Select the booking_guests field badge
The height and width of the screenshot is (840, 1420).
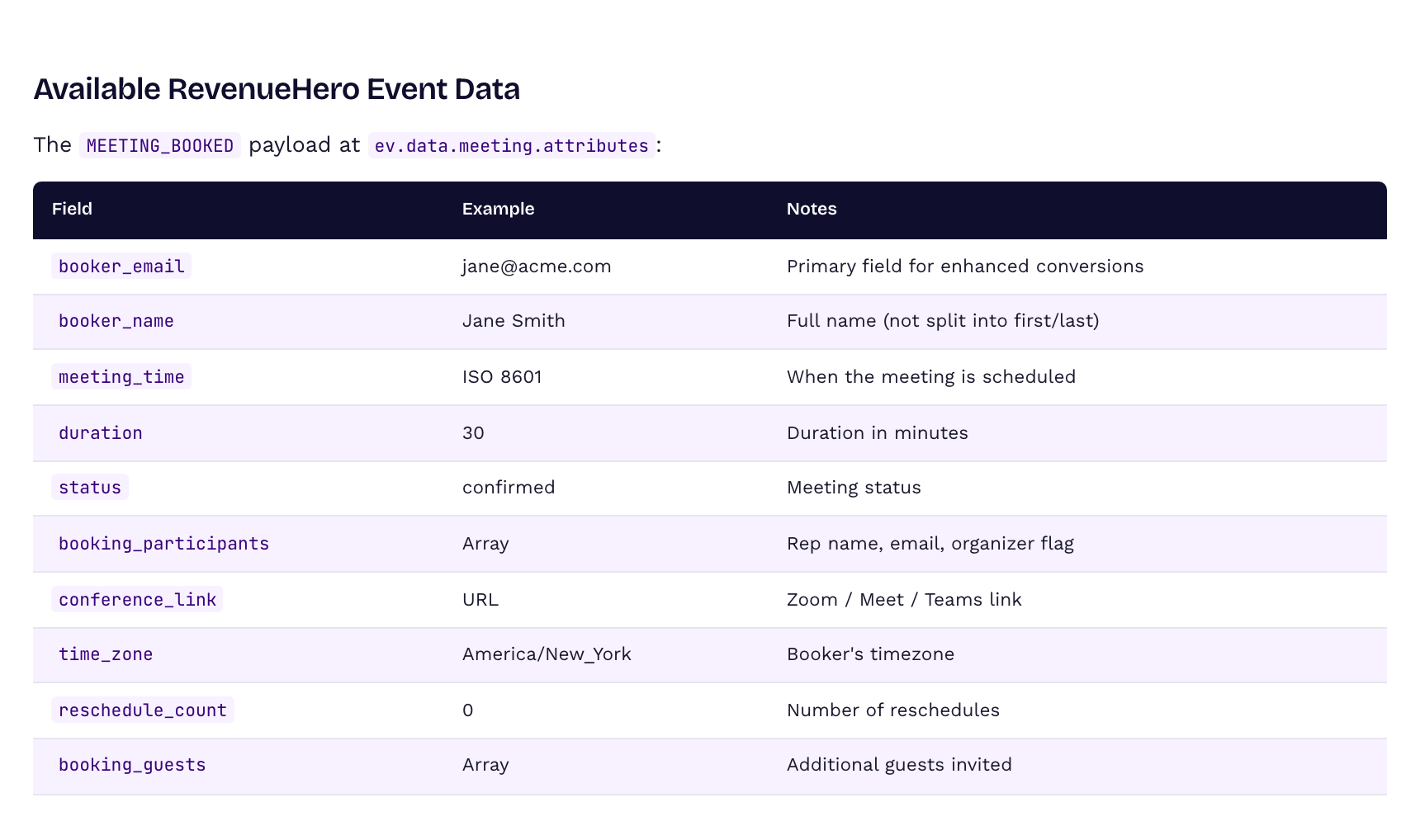(132, 765)
